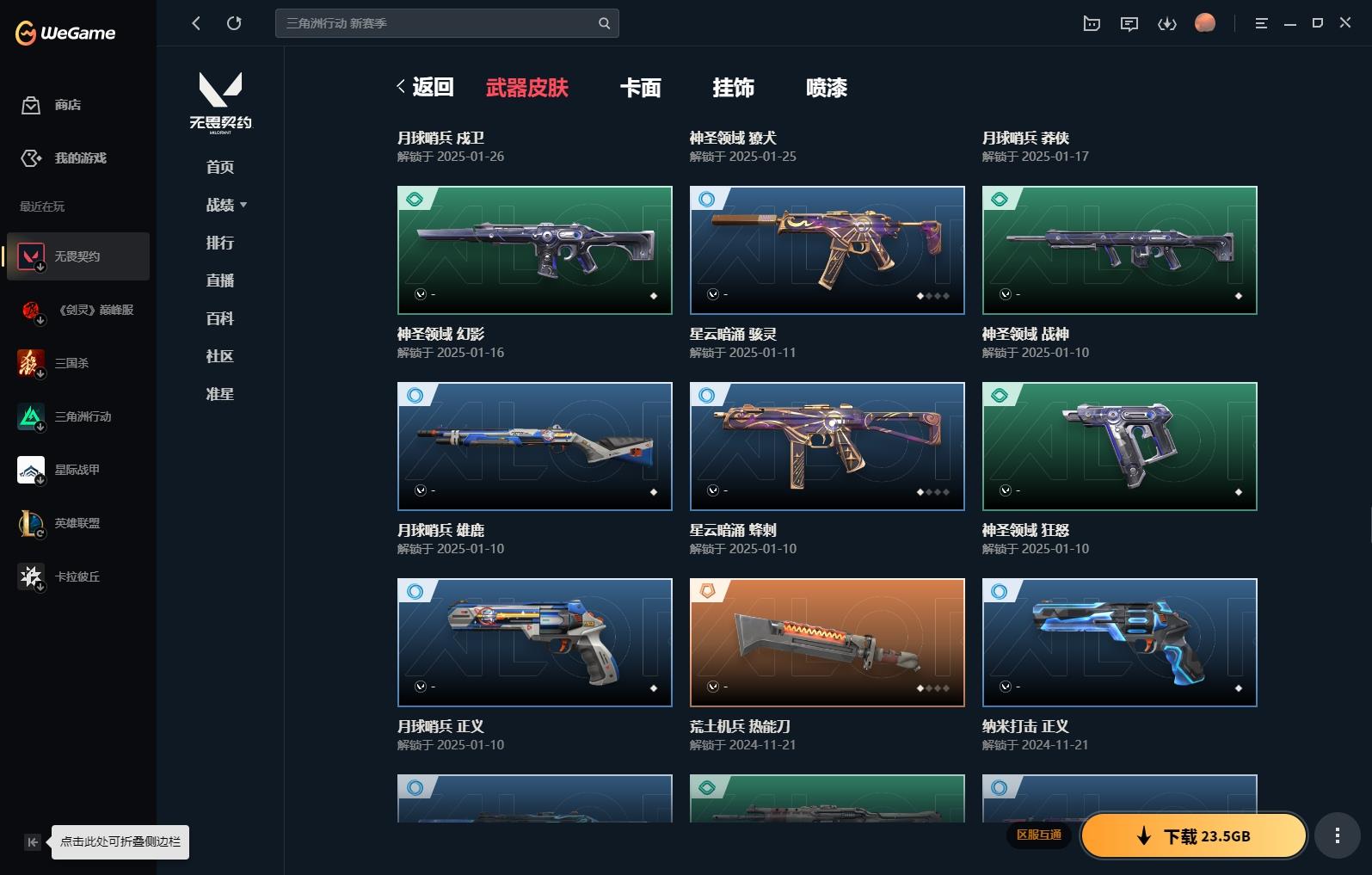Select the 荒土机兵 热能刀 skin thumbnail

pos(827,643)
